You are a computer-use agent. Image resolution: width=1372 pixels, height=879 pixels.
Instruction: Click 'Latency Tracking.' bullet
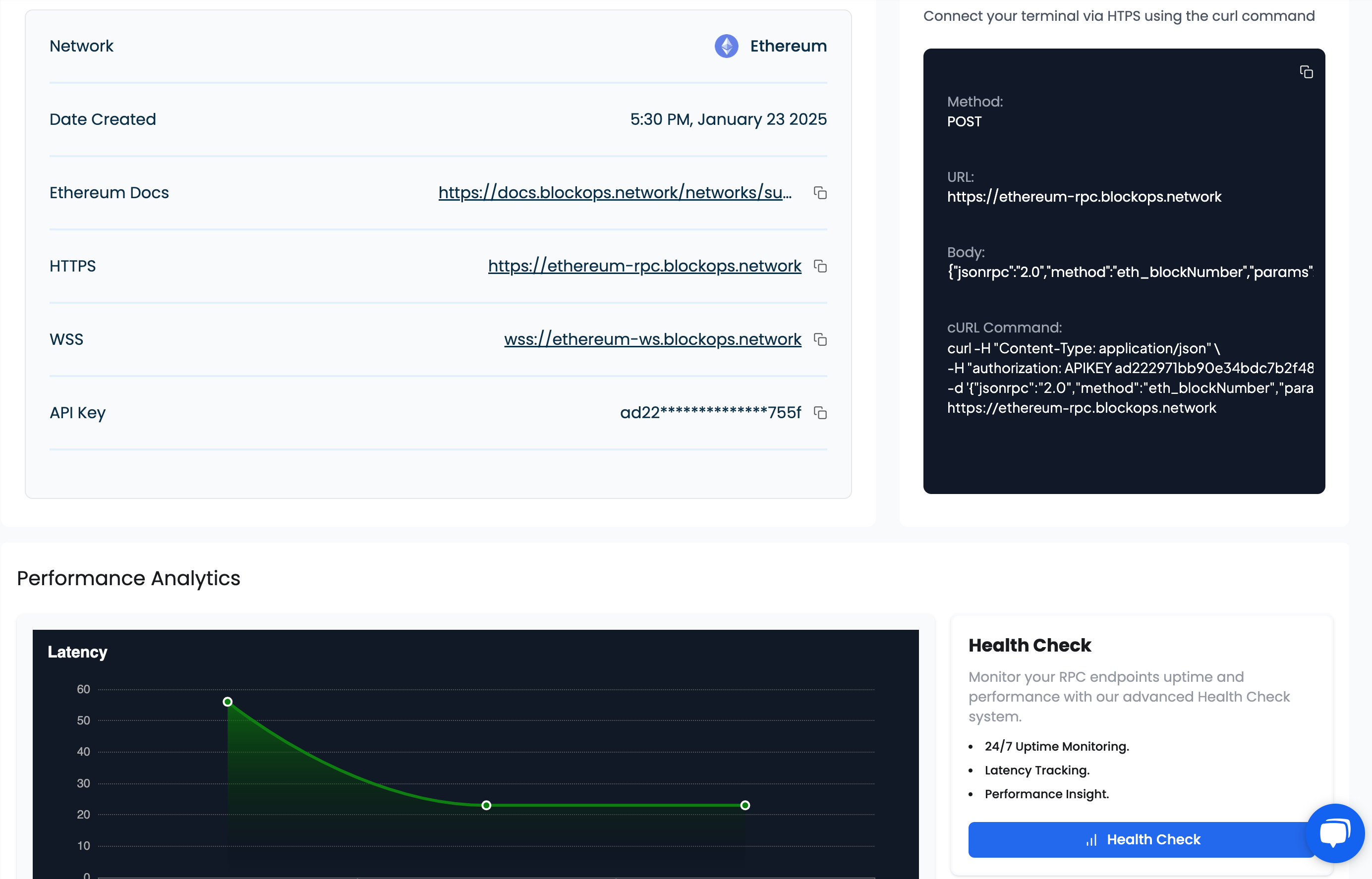[x=1037, y=770]
